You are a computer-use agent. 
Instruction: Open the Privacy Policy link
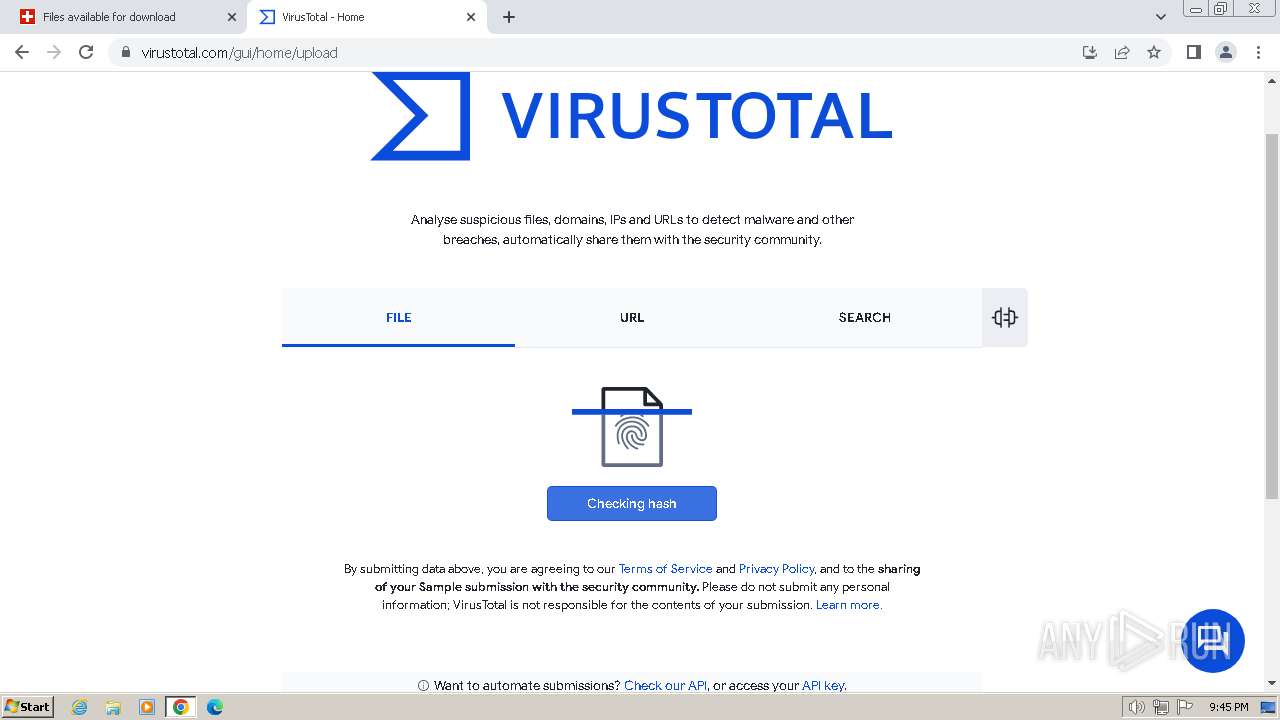[776, 569]
